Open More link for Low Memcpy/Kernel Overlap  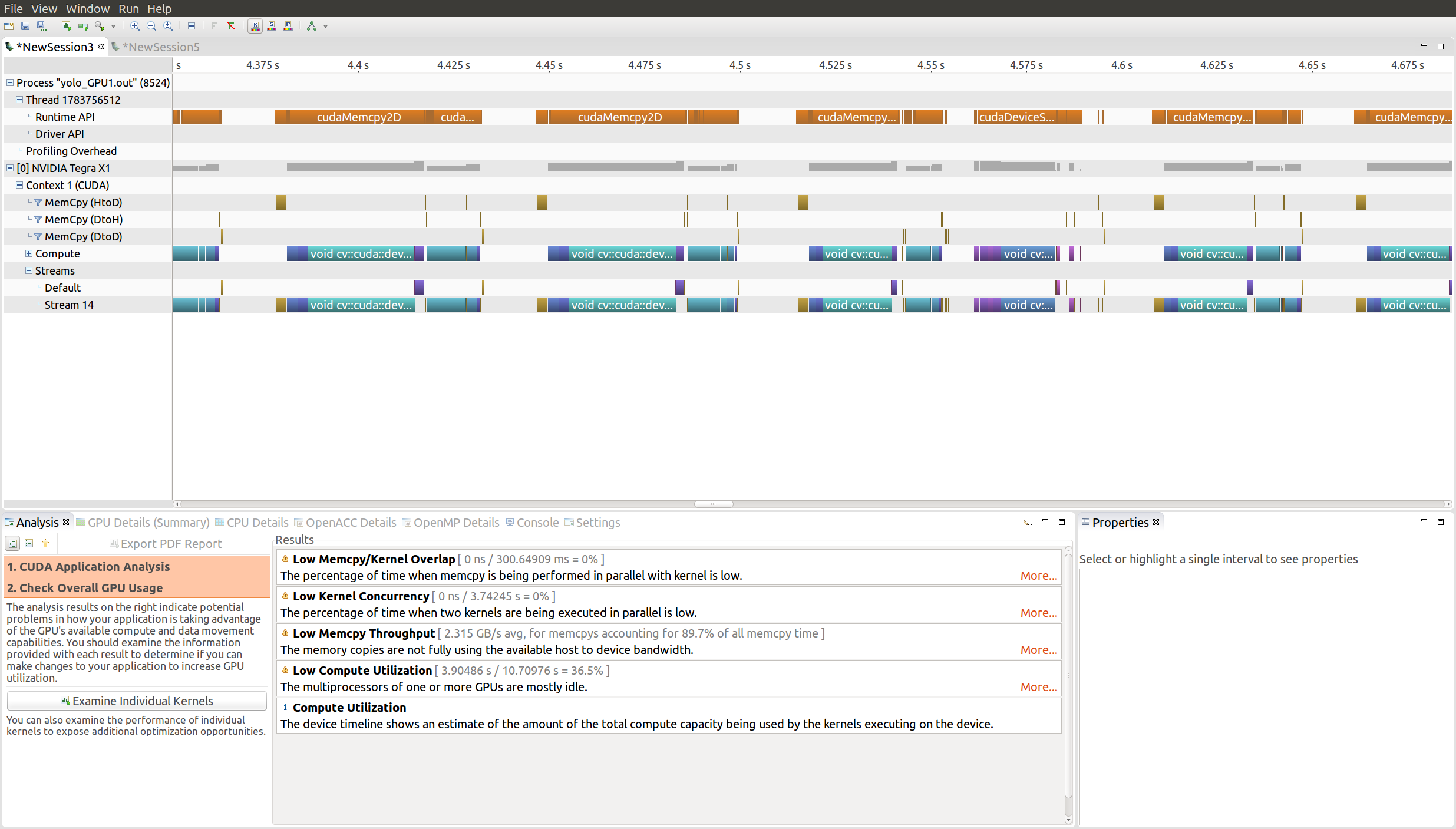coord(1038,576)
